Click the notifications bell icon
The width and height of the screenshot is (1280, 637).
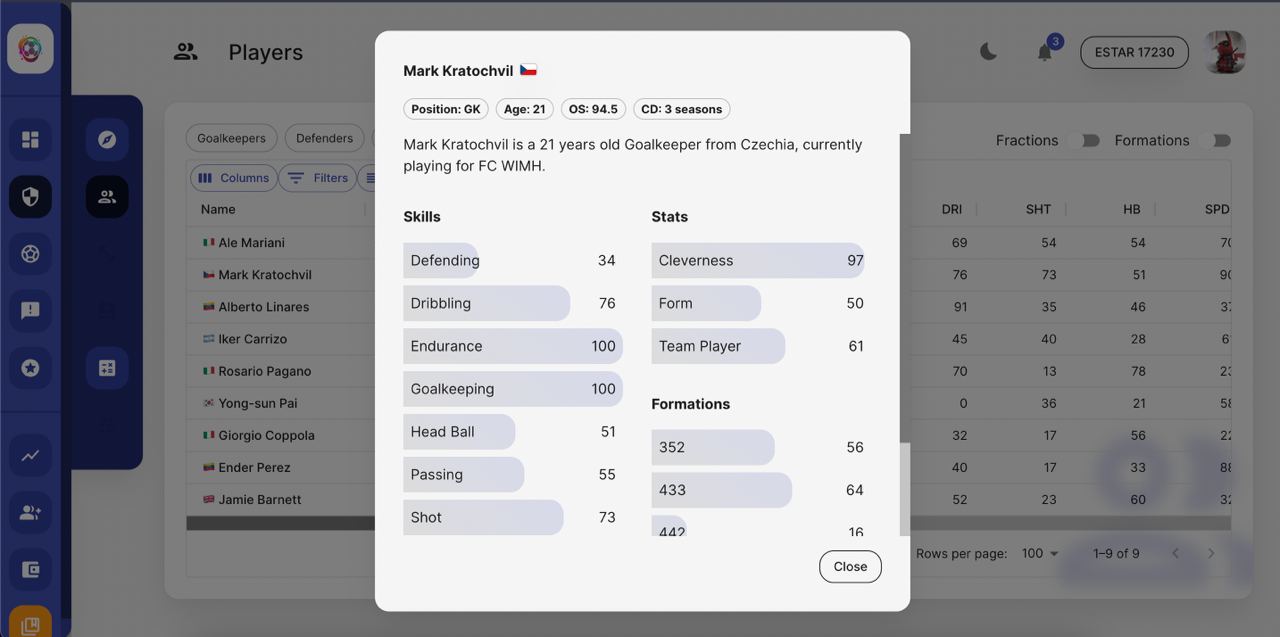coord(1045,52)
